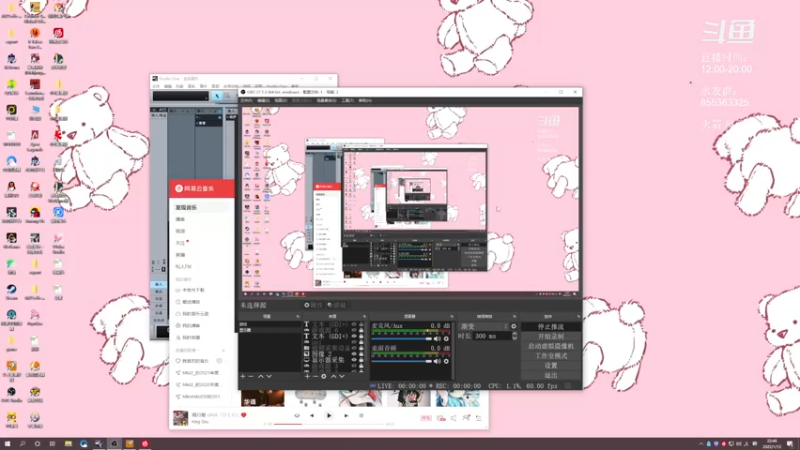Mute 桌面音频 in OBS mixer
The image size is (800, 450).
(x=437, y=361)
